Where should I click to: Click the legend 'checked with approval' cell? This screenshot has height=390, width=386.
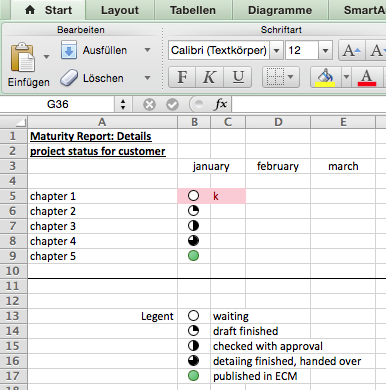coord(268,346)
